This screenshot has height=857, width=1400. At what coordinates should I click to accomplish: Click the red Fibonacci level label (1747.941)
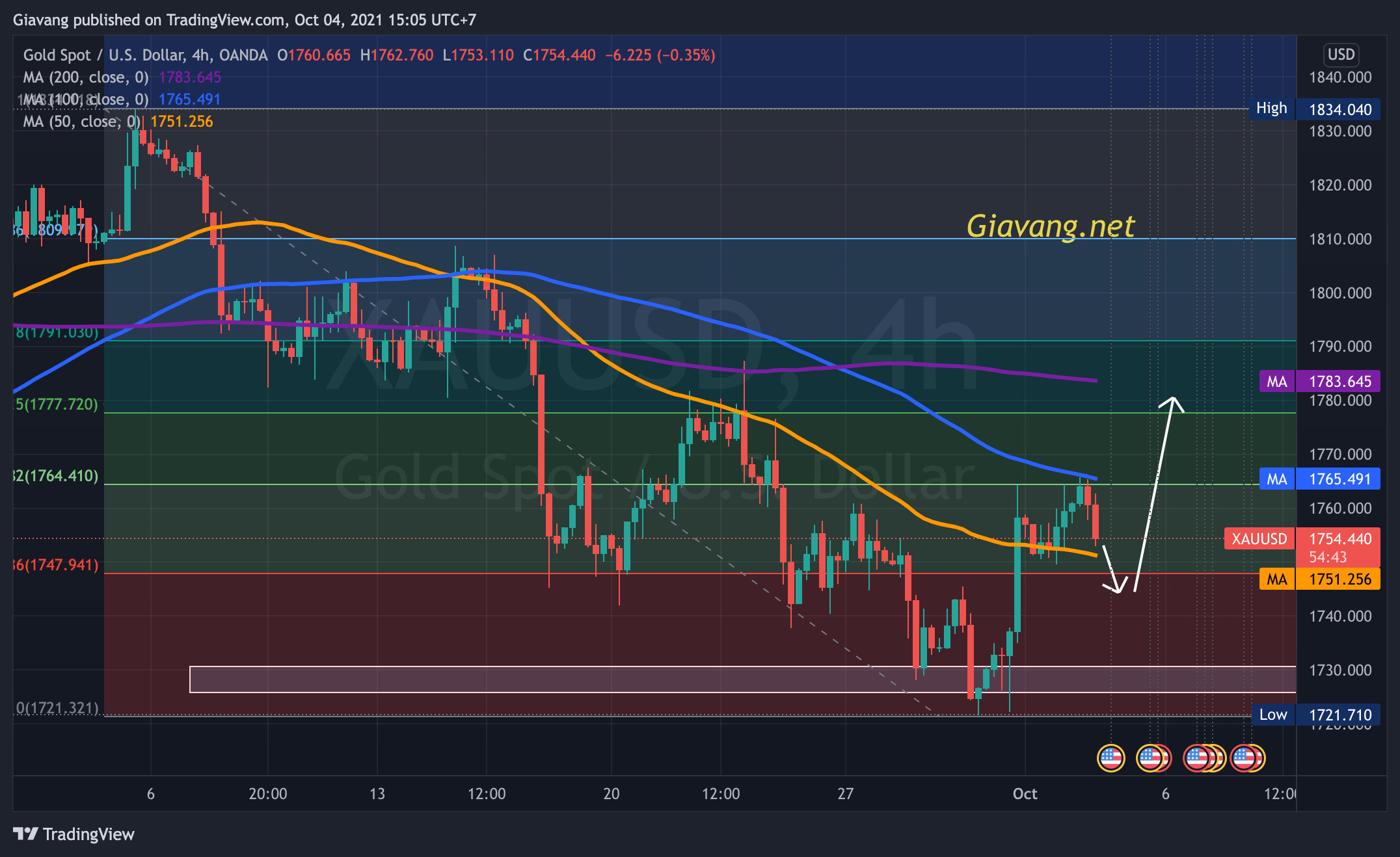click(56, 565)
